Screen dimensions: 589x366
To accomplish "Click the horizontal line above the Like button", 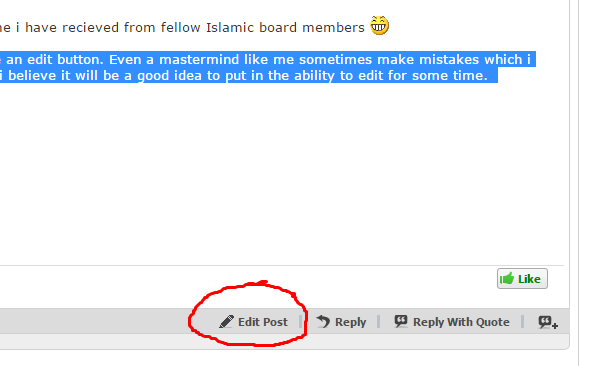I will click(282, 265).
